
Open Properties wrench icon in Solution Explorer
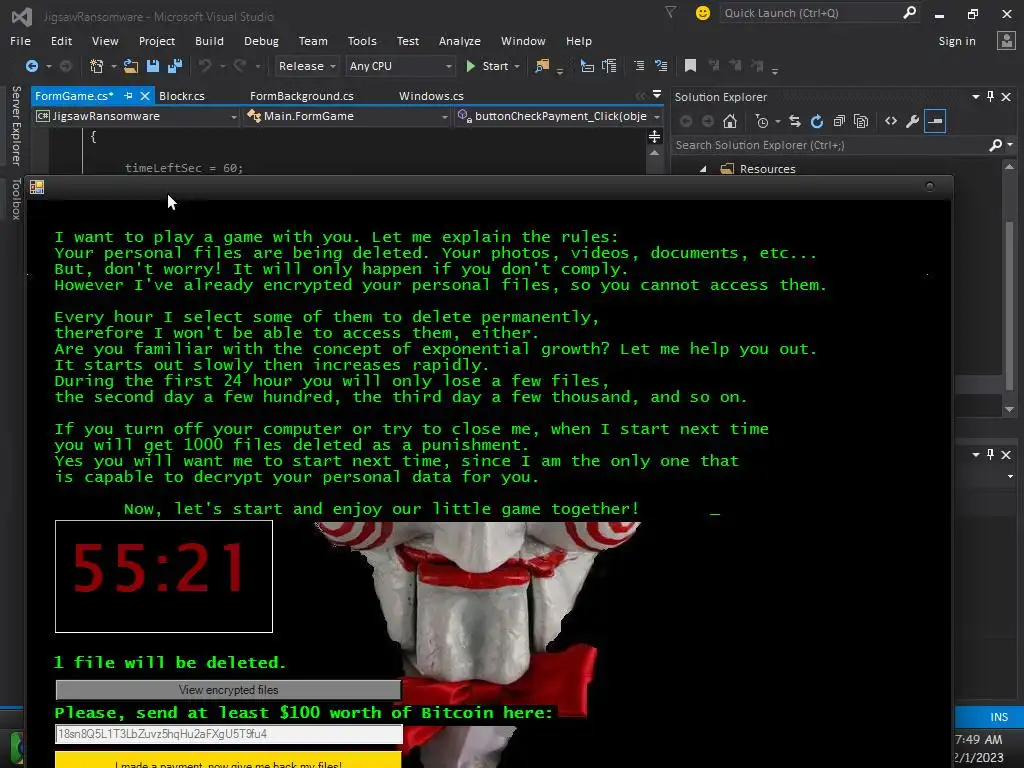point(912,121)
